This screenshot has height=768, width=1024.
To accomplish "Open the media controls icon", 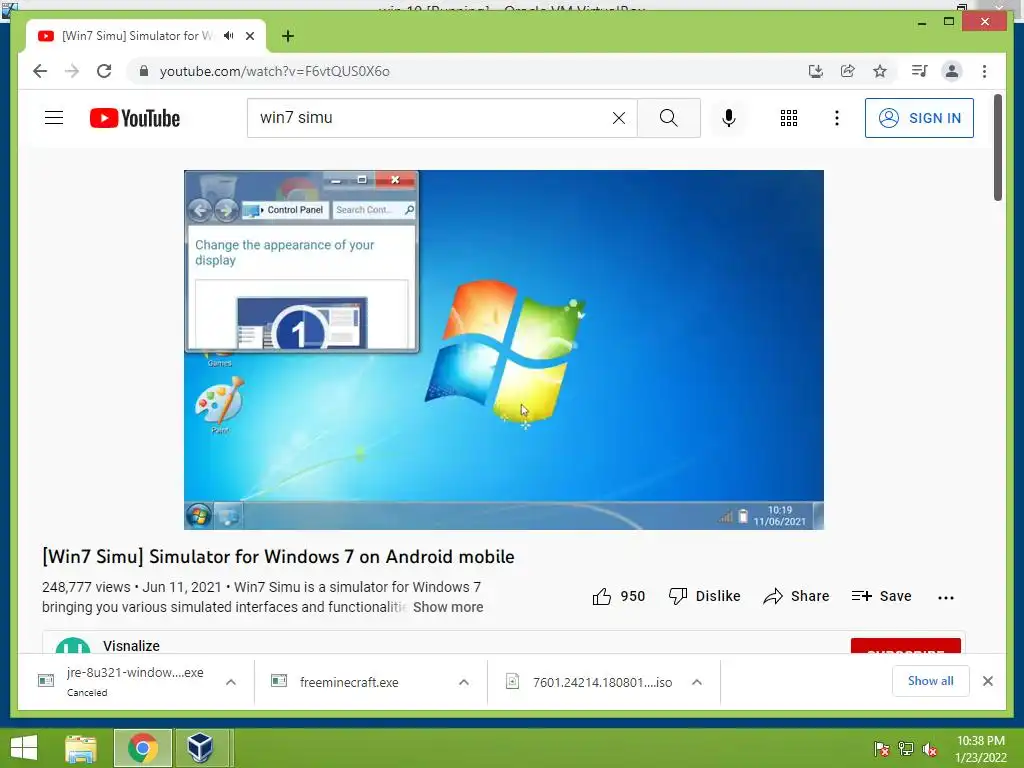I will coord(920,71).
